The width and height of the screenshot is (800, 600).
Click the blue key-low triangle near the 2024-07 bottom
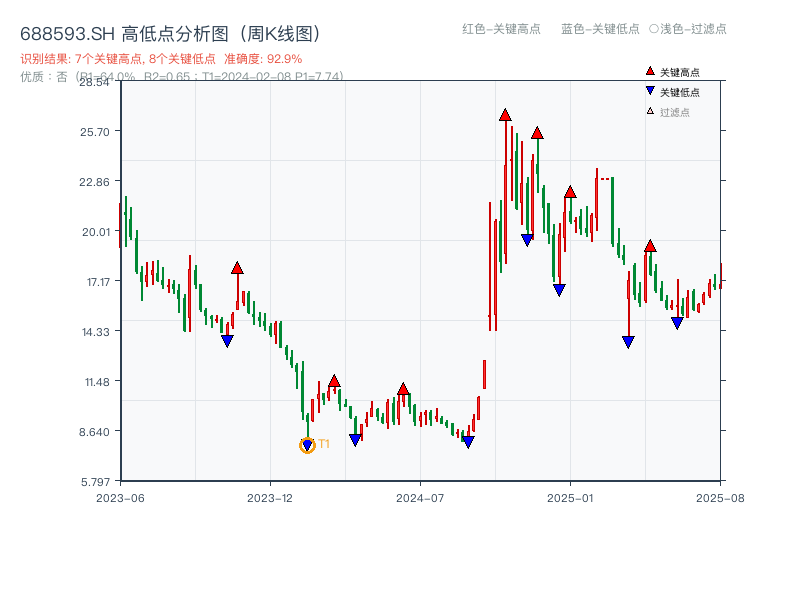click(467, 440)
